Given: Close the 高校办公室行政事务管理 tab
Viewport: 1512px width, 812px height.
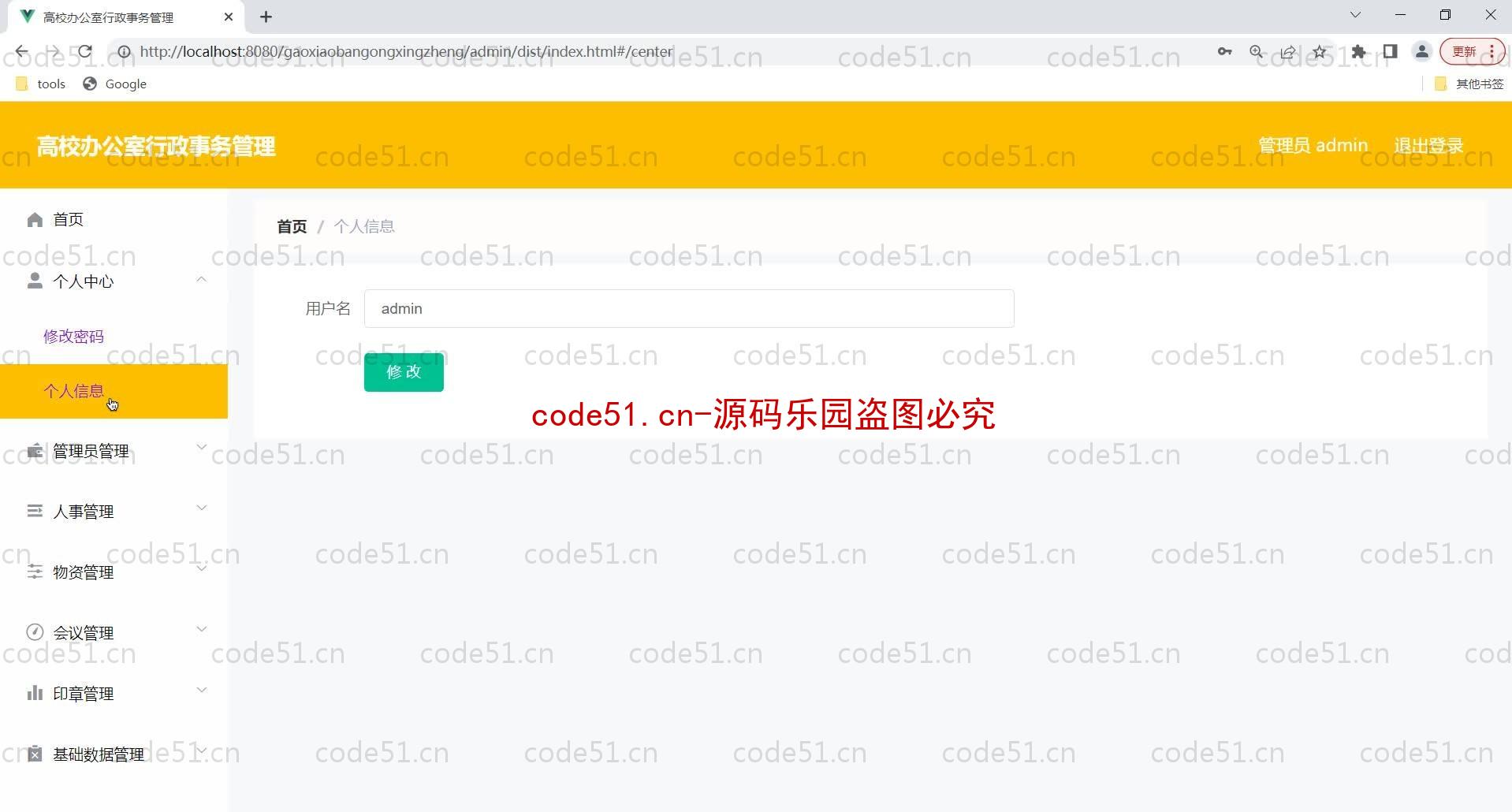Looking at the screenshot, I should pyautogui.click(x=229, y=17).
